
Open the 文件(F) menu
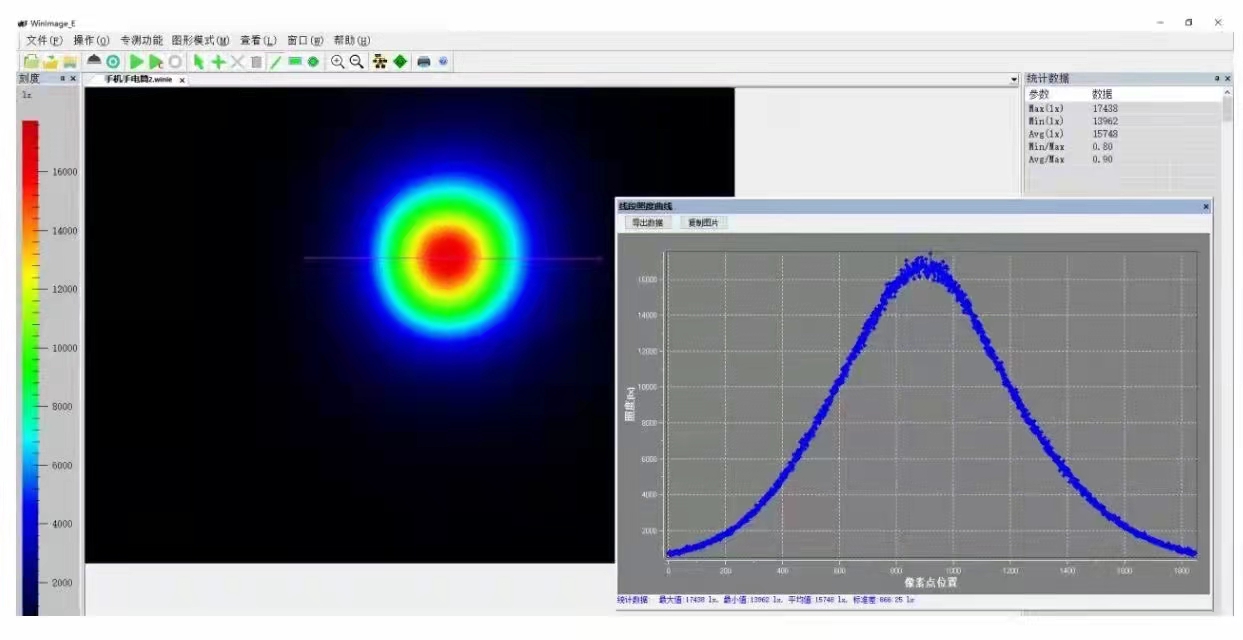[x=44, y=41]
